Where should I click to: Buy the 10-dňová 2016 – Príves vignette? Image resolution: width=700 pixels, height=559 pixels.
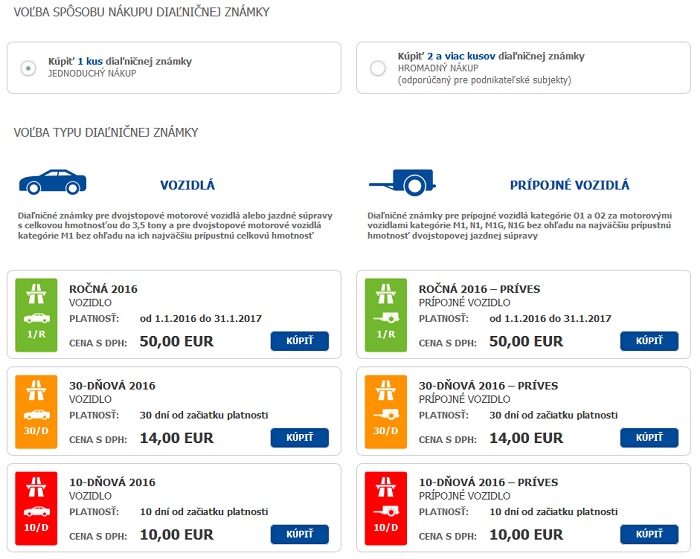tap(649, 534)
